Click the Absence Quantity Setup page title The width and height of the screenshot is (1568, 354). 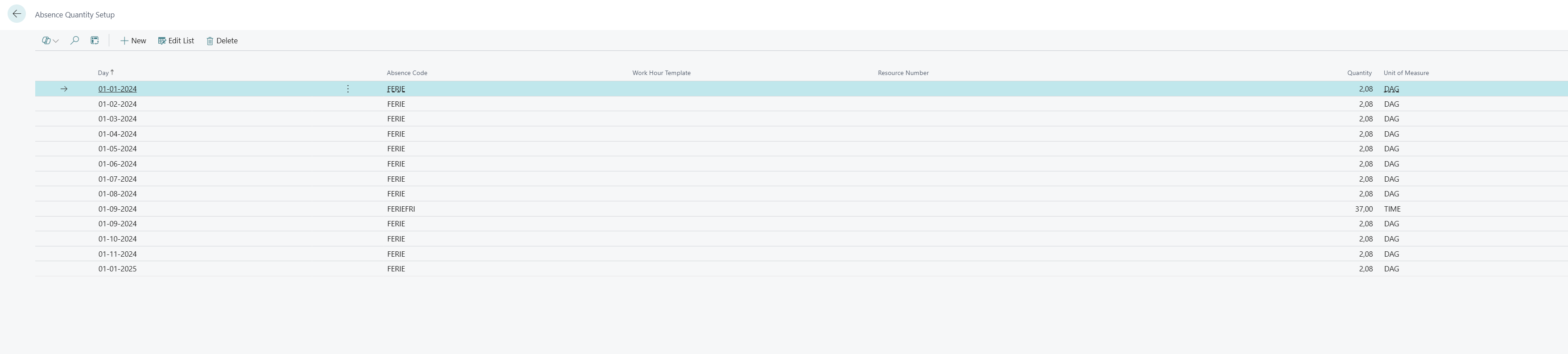[75, 15]
